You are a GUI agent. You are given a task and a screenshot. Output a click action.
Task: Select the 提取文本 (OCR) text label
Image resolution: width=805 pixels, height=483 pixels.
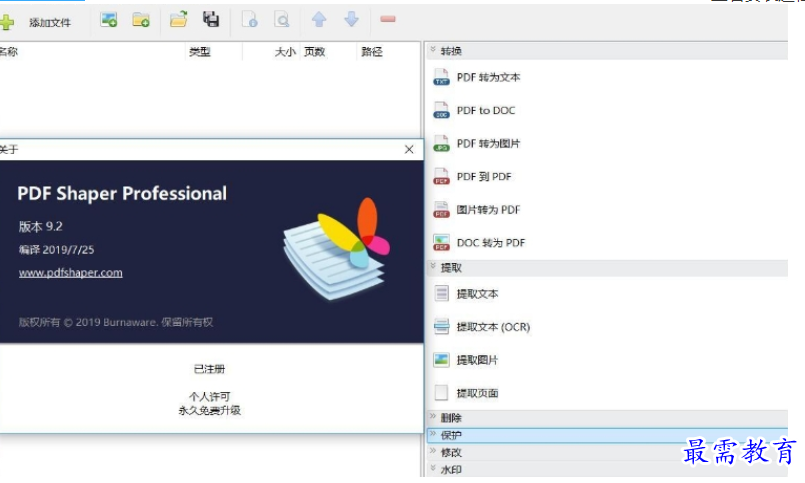point(493,327)
